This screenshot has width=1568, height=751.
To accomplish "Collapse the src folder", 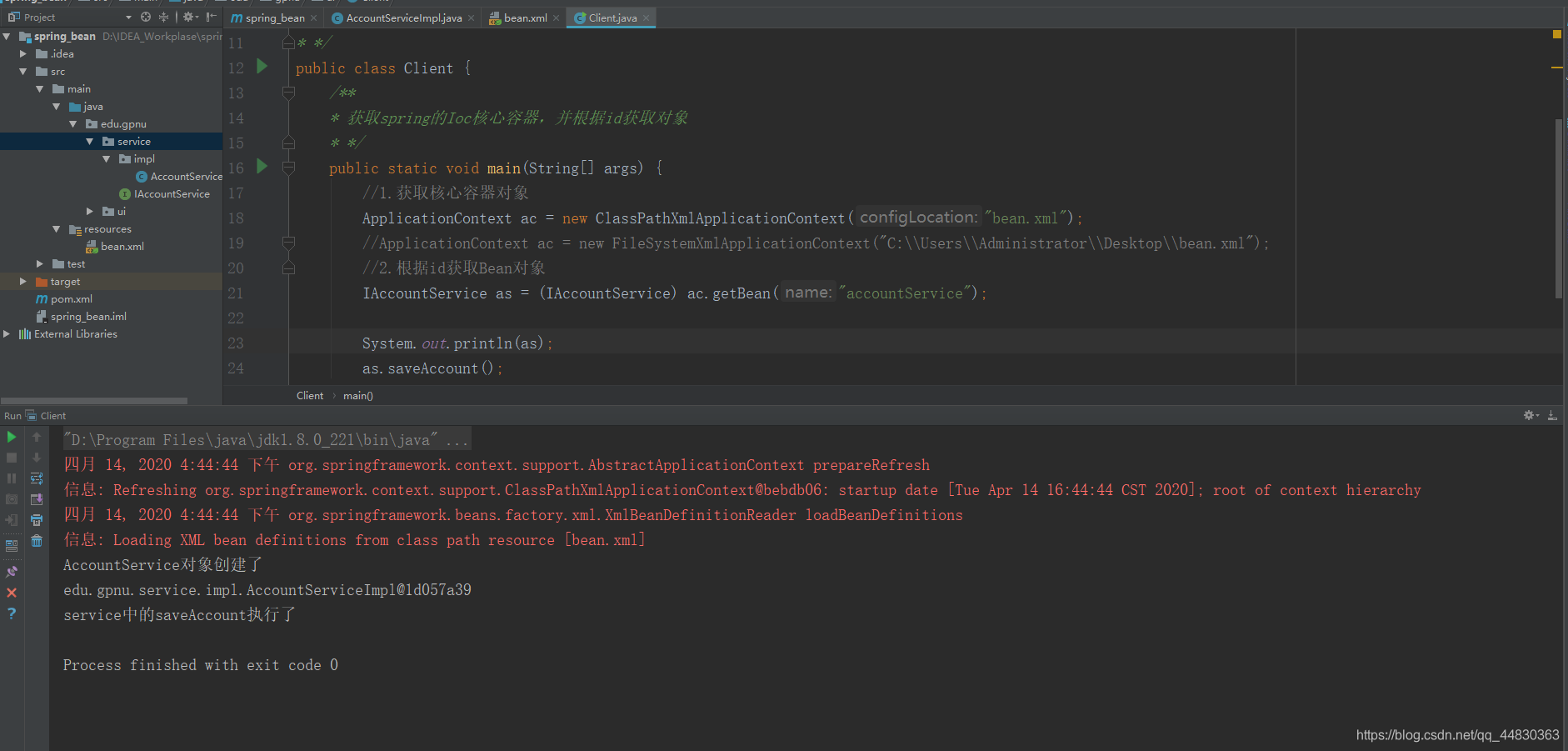I will pos(23,71).
